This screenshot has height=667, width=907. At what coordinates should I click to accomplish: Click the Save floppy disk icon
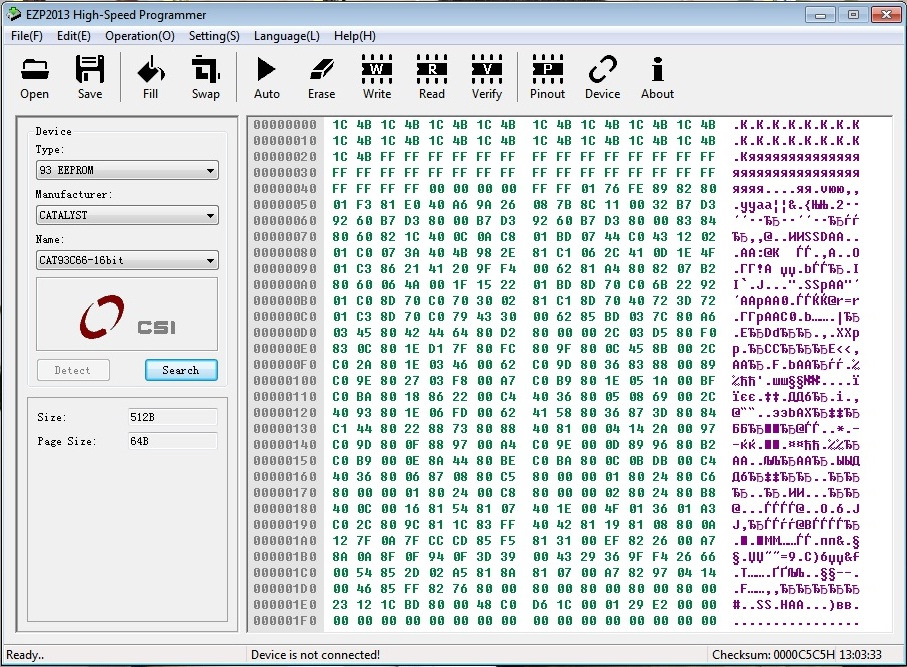pyautogui.click(x=90, y=77)
